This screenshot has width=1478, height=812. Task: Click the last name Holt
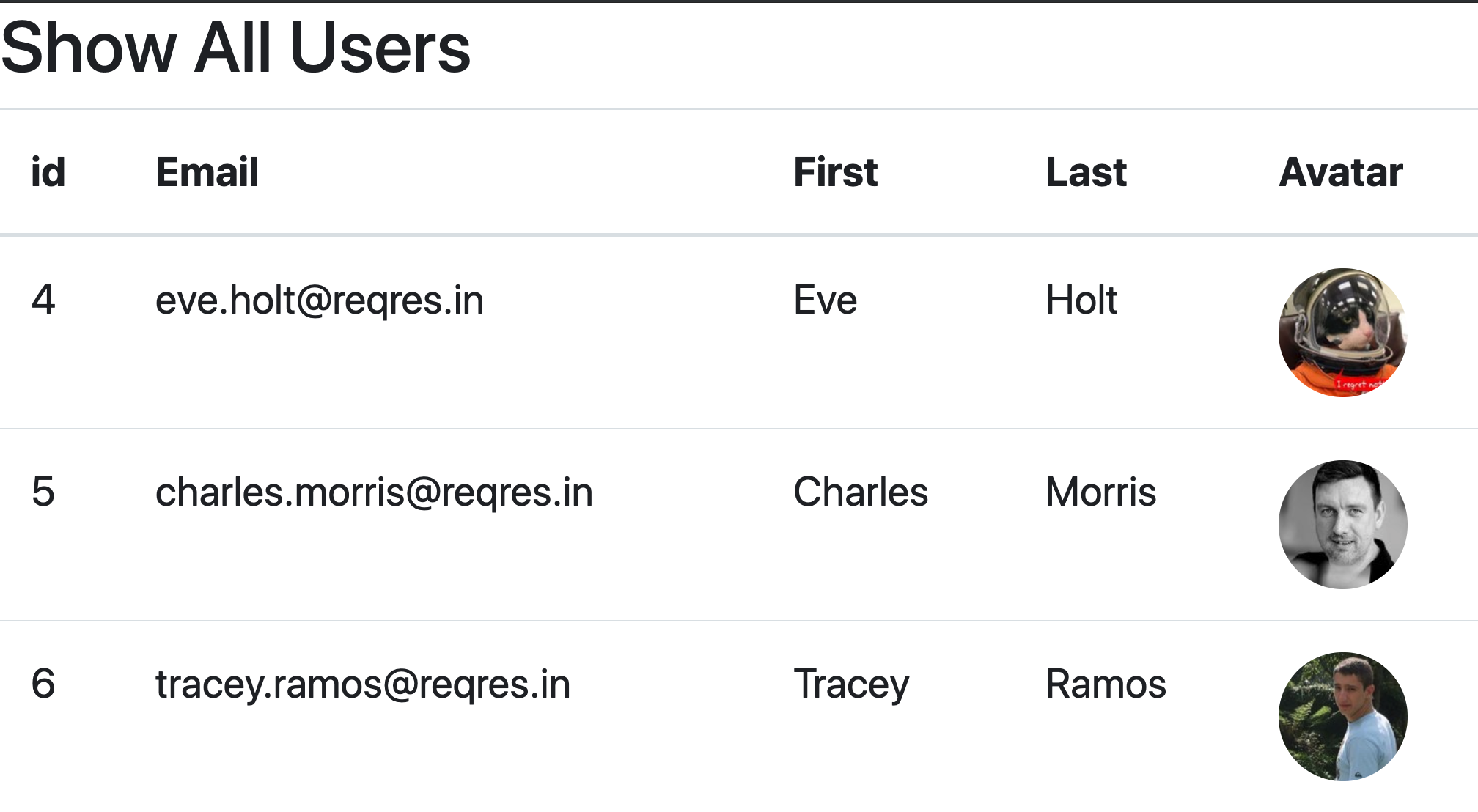pyautogui.click(x=1081, y=300)
